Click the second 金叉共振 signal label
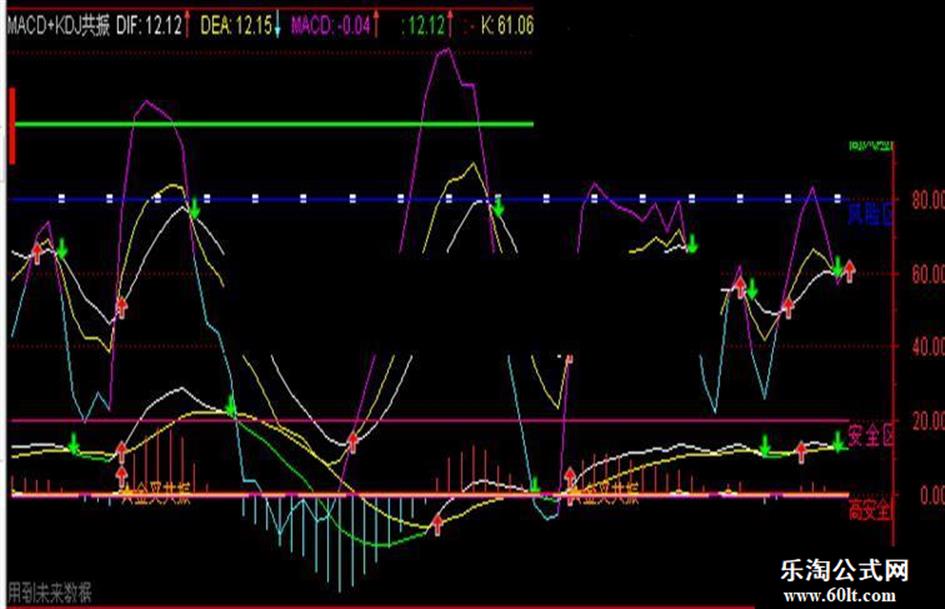 604,495
